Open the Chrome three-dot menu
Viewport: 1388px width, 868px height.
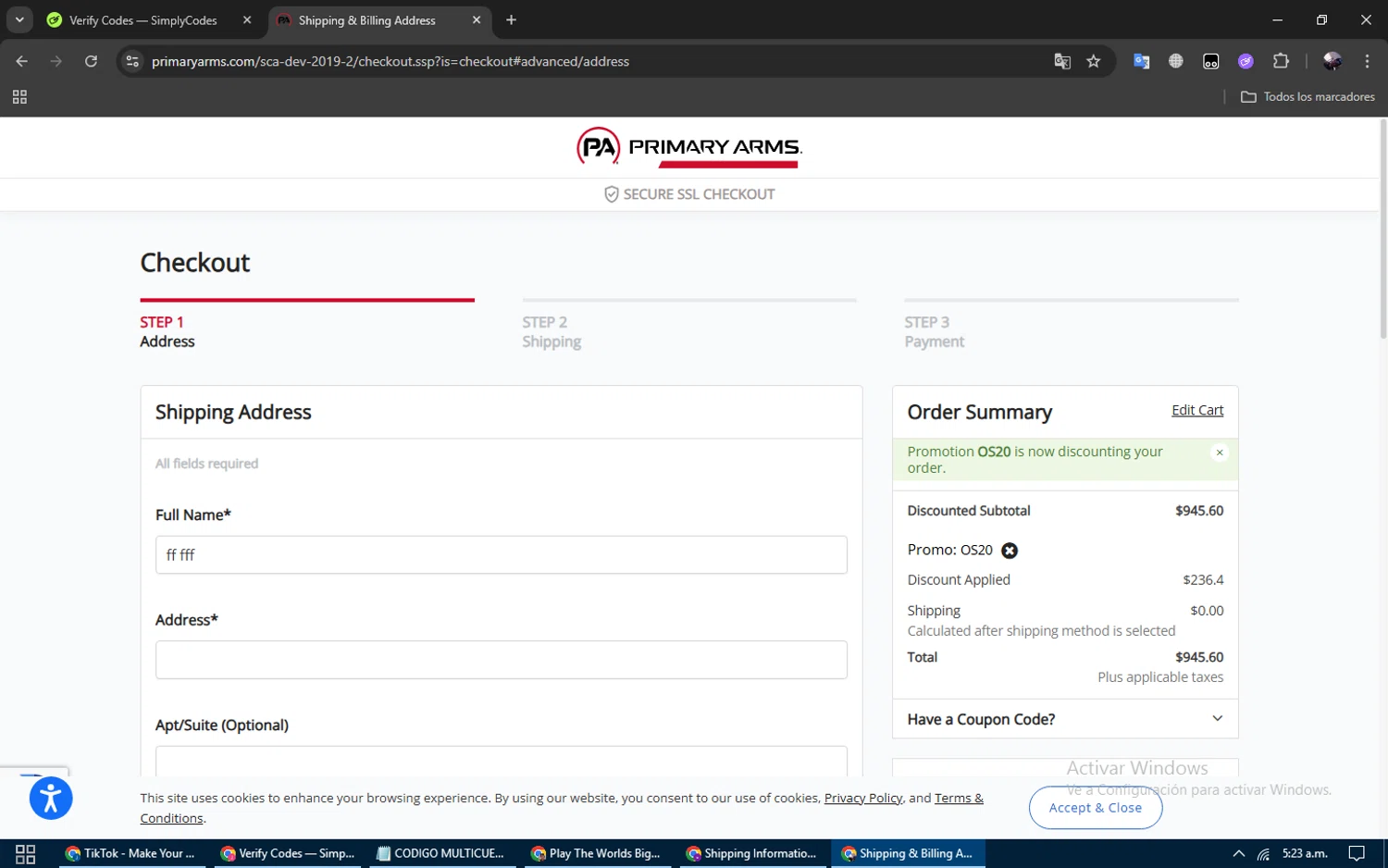point(1367,61)
